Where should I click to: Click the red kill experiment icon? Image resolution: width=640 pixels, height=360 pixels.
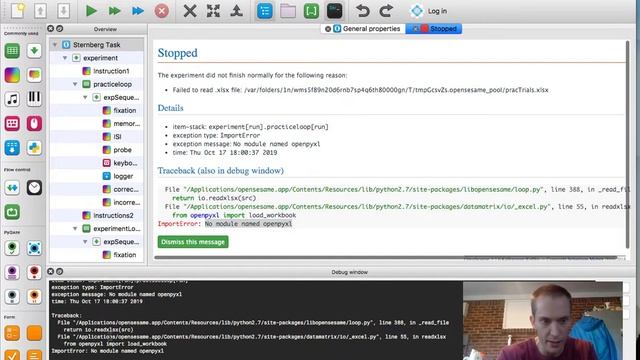pyautogui.click(x=162, y=11)
